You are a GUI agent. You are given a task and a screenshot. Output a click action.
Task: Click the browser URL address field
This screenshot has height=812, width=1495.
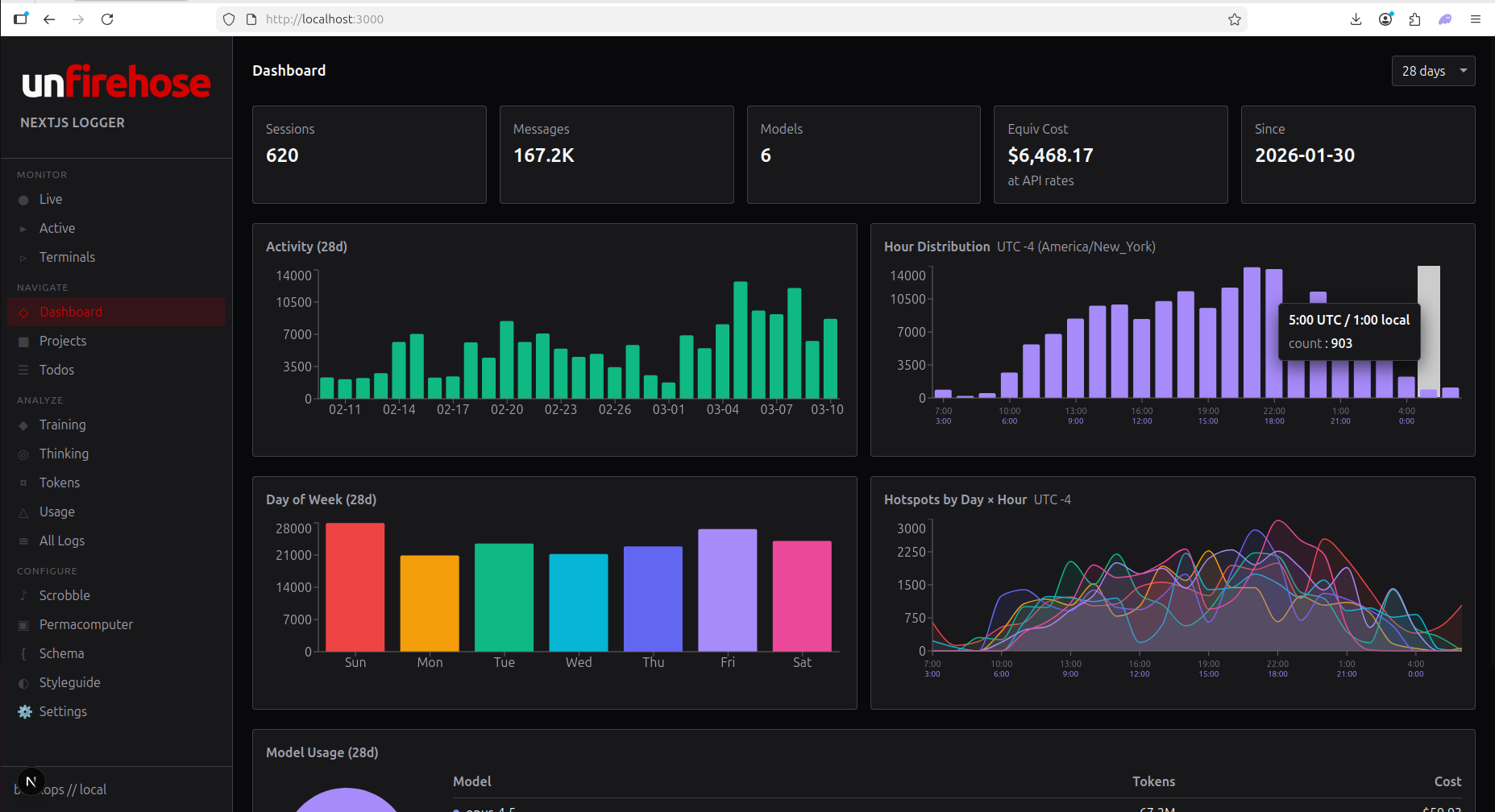725,19
